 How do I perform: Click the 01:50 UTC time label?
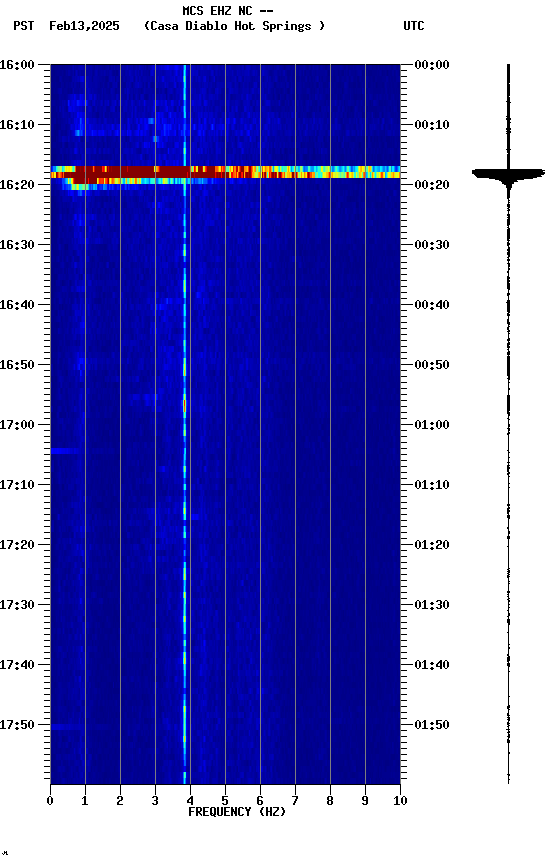click(x=432, y=725)
